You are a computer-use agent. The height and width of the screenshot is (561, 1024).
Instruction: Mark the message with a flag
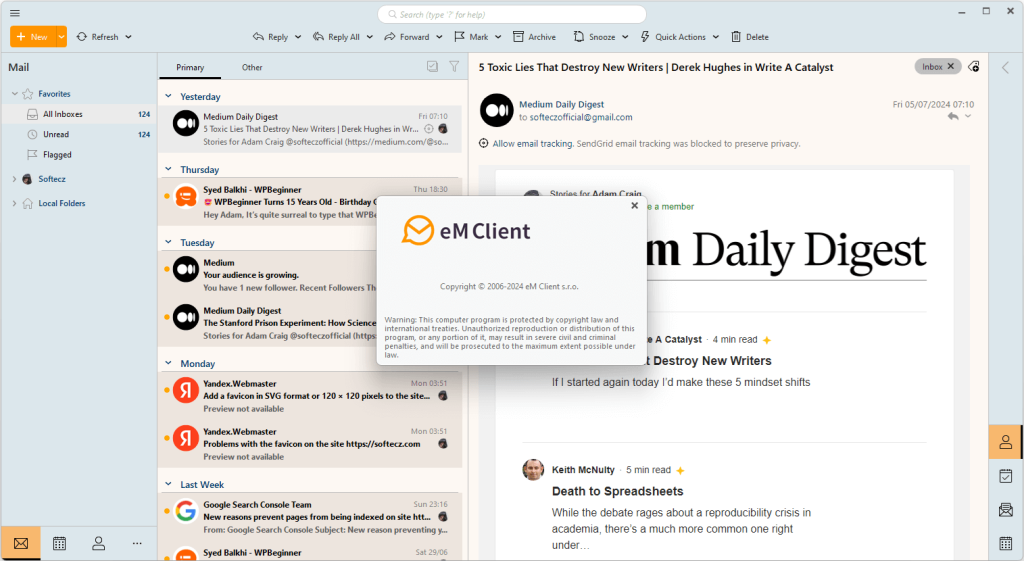point(471,37)
